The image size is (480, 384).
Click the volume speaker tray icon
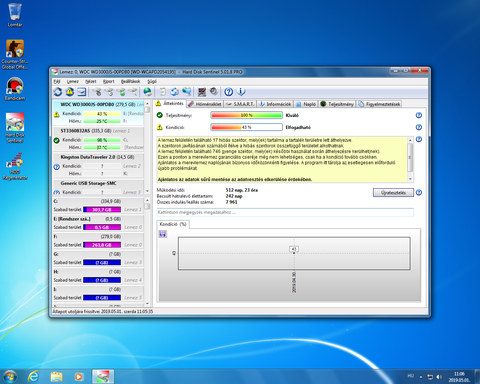439,377
